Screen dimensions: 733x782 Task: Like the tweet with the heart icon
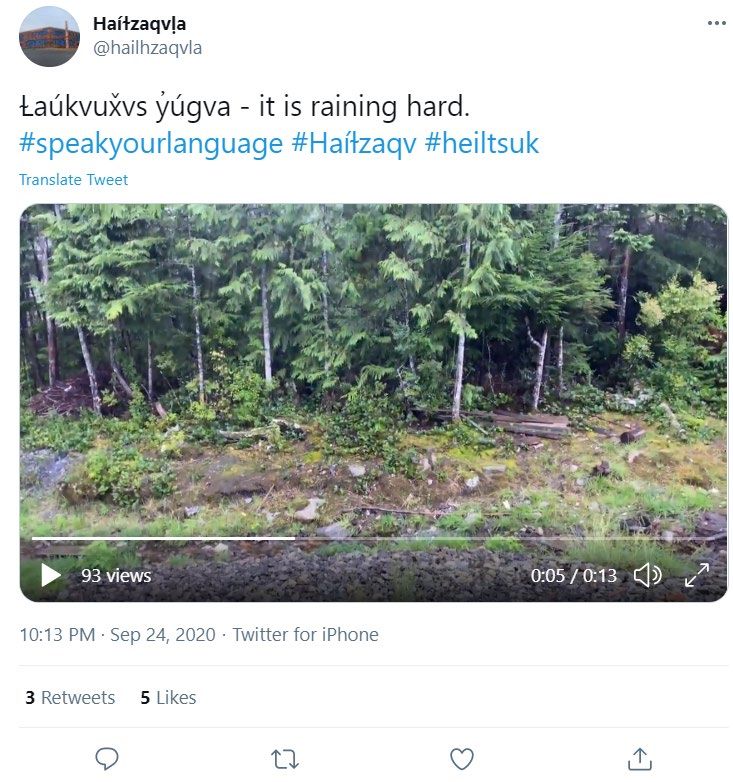tap(462, 759)
